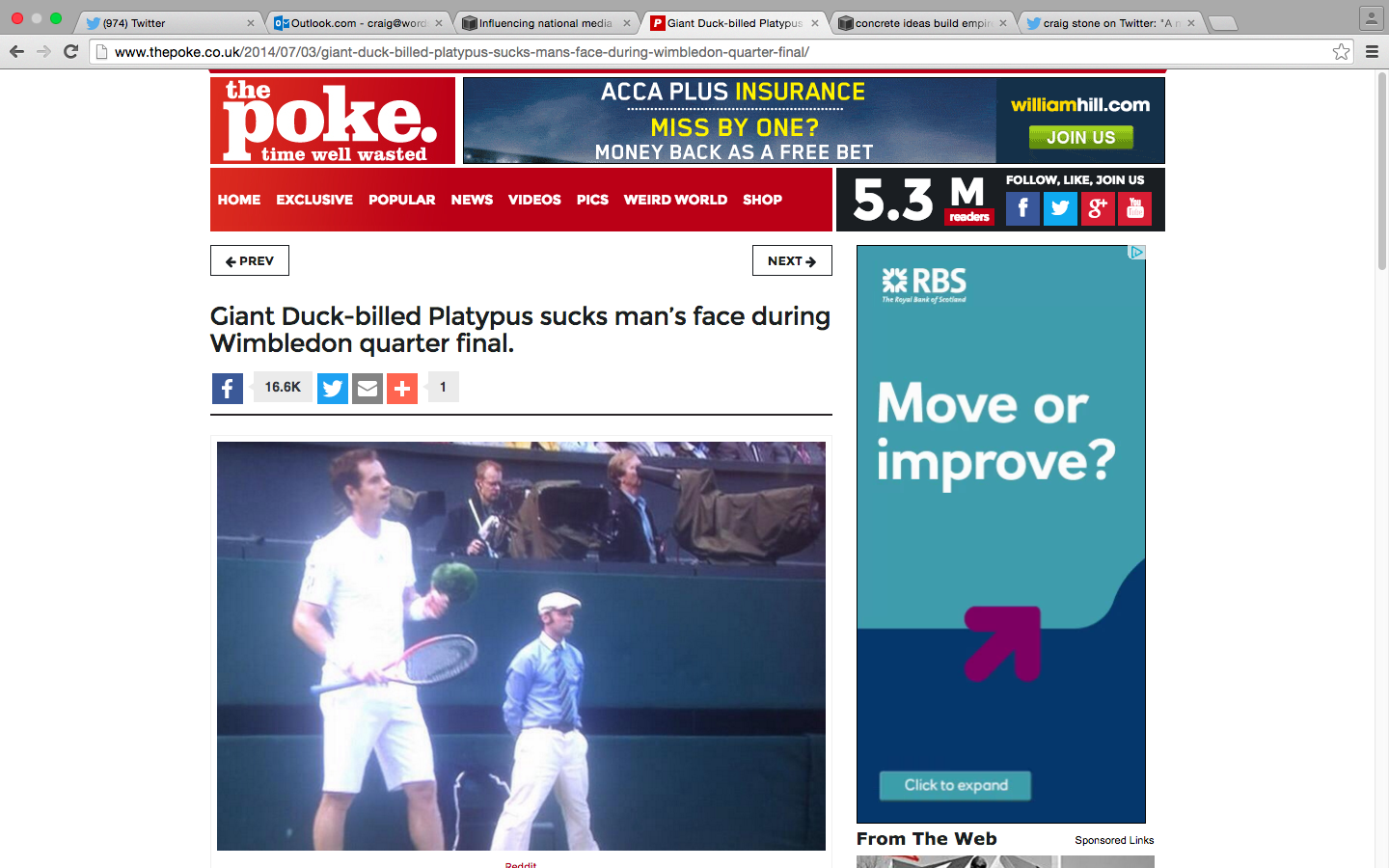Click JOIN US on William Hill banner
The height and width of the screenshot is (868, 1389).
[1080, 137]
